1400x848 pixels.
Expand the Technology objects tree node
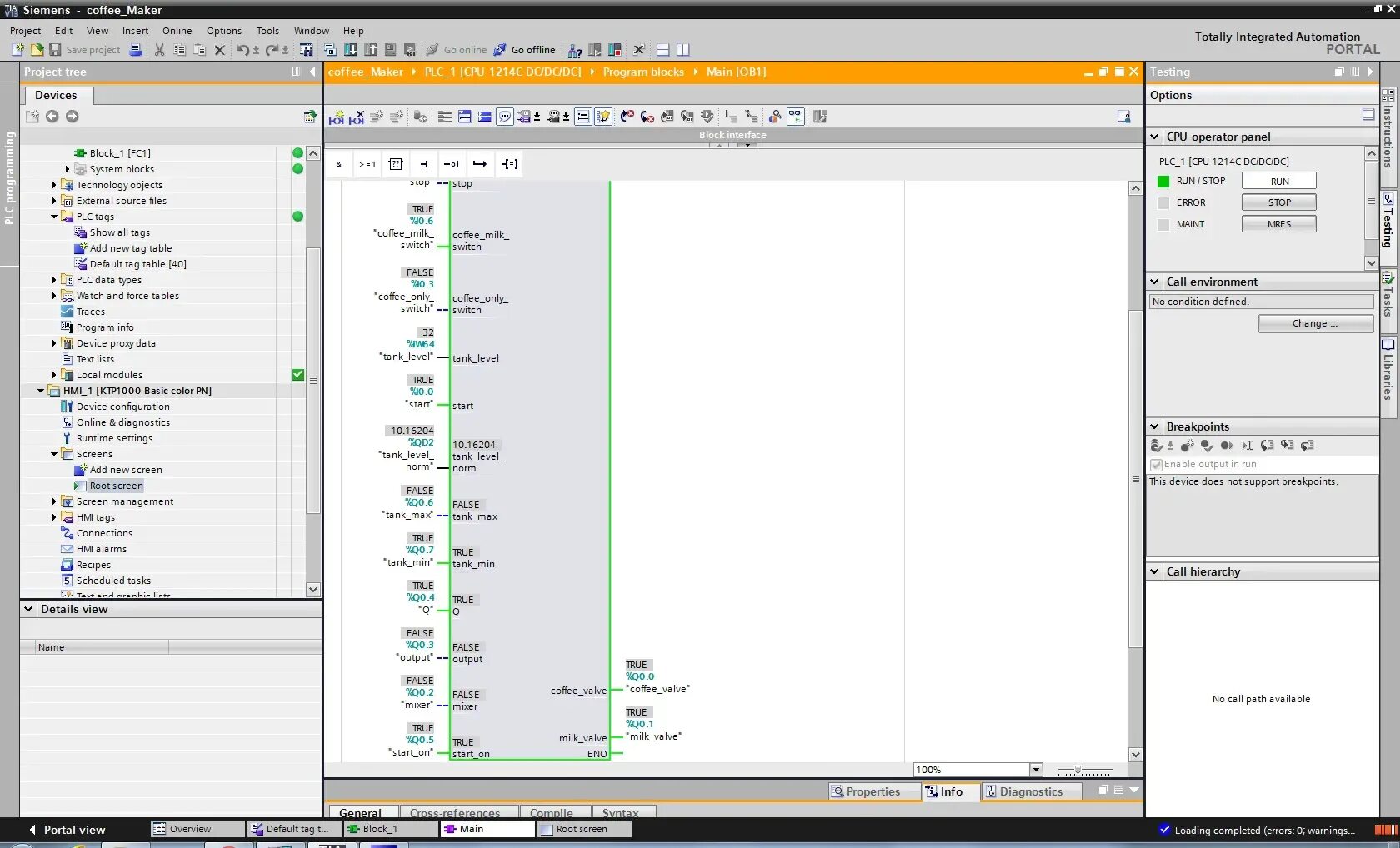[54, 185]
